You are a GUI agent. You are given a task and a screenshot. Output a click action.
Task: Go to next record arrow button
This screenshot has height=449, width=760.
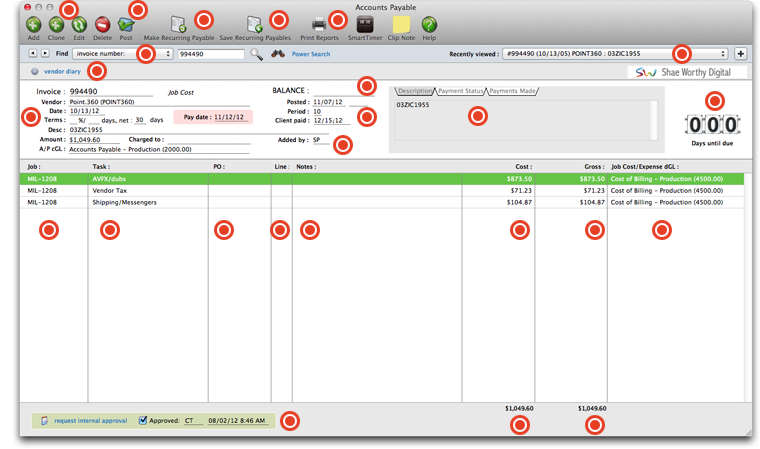[x=45, y=54]
